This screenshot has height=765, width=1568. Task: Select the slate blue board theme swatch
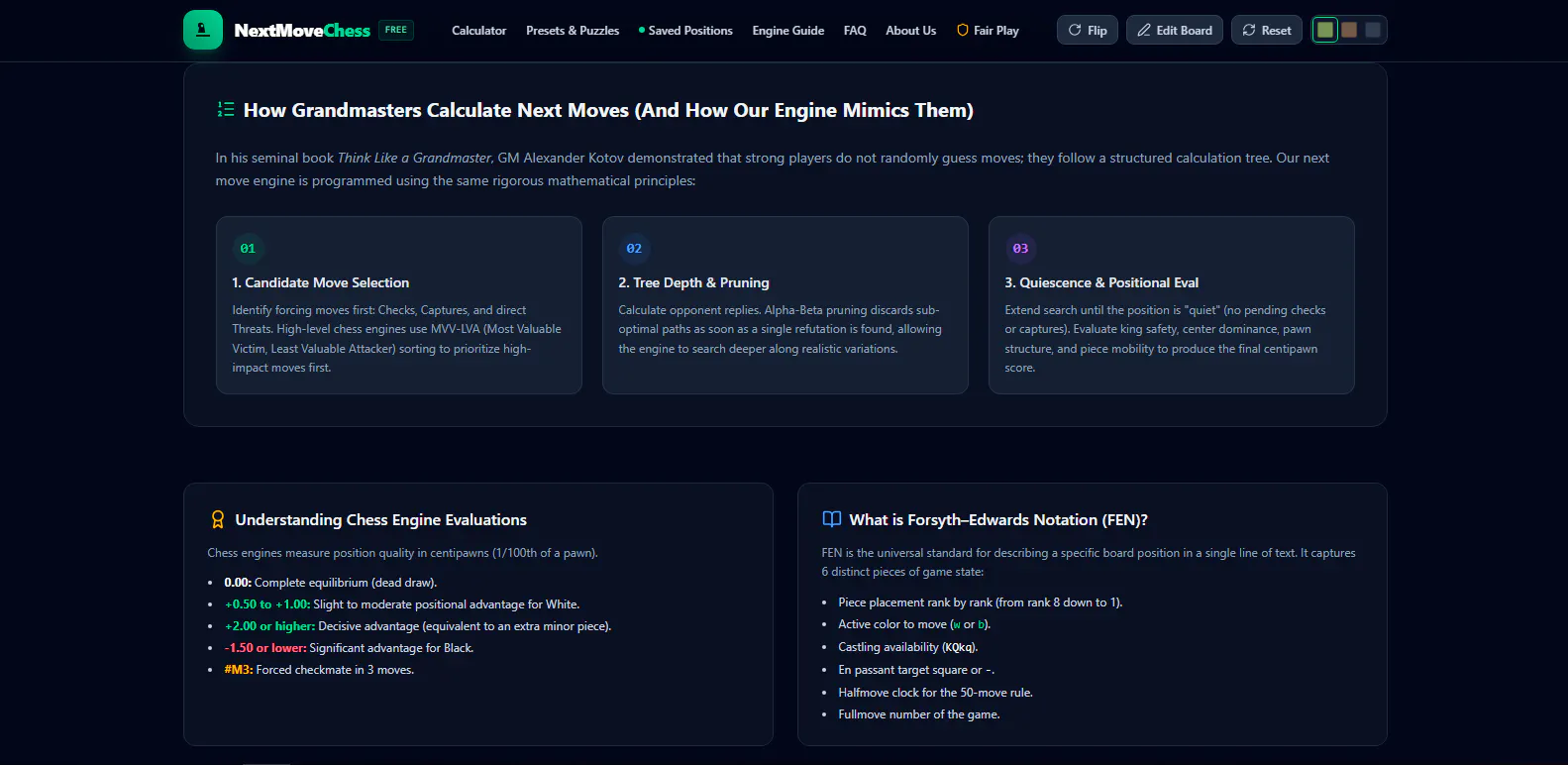1373,30
